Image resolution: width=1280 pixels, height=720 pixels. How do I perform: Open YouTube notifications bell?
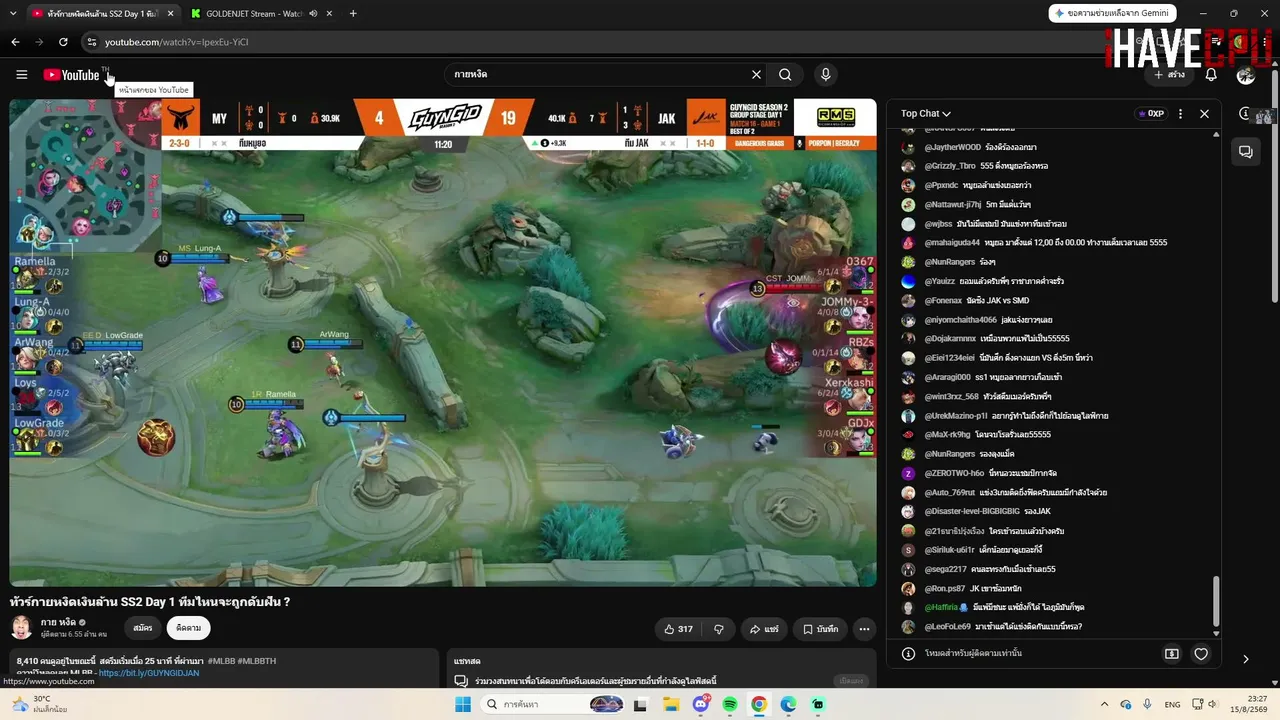[1211, 75]
